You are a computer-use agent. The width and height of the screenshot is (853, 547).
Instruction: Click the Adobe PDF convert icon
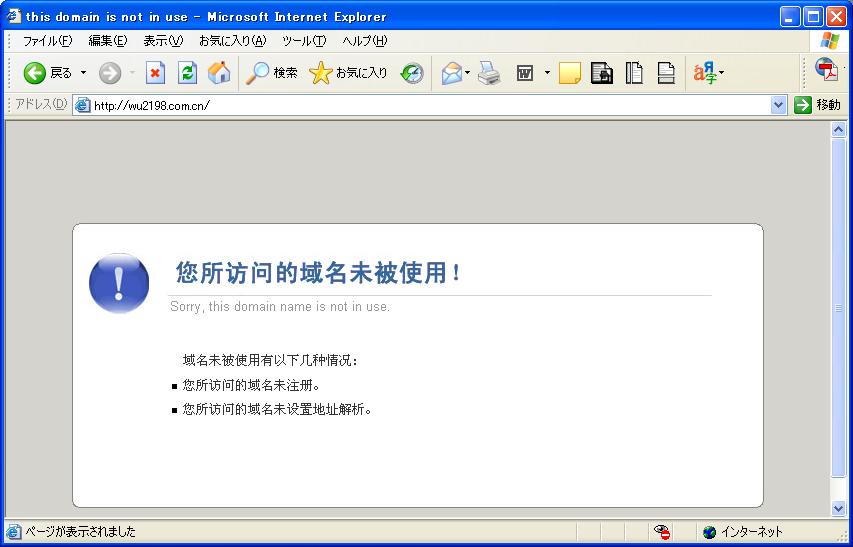[826, 70]
